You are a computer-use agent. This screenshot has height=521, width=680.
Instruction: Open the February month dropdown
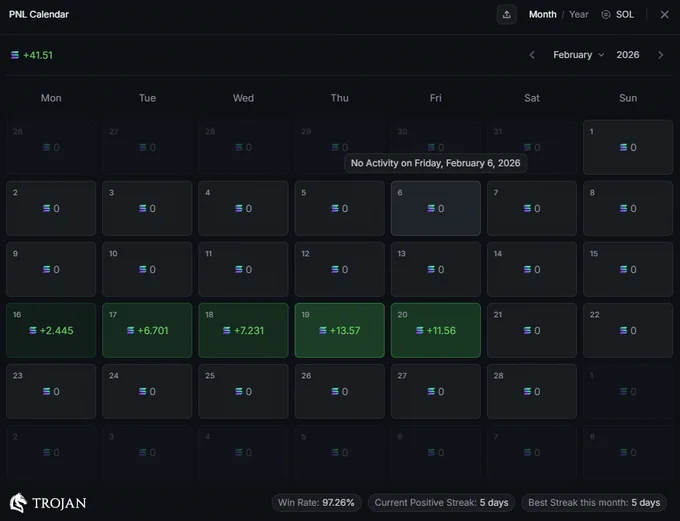[579, 55]
